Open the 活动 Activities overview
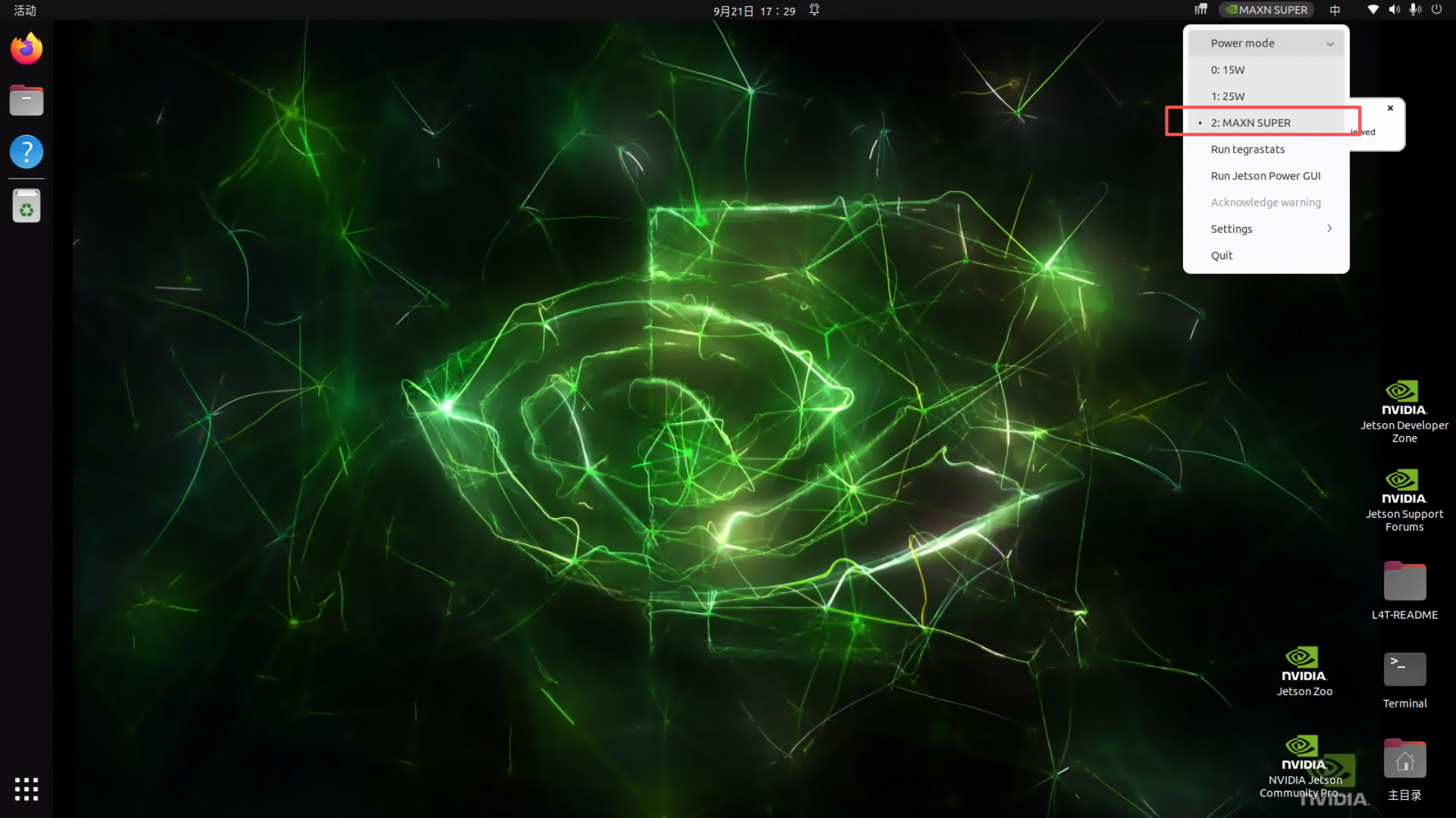Screen dimensions: 1456x818 click(25, 10)
